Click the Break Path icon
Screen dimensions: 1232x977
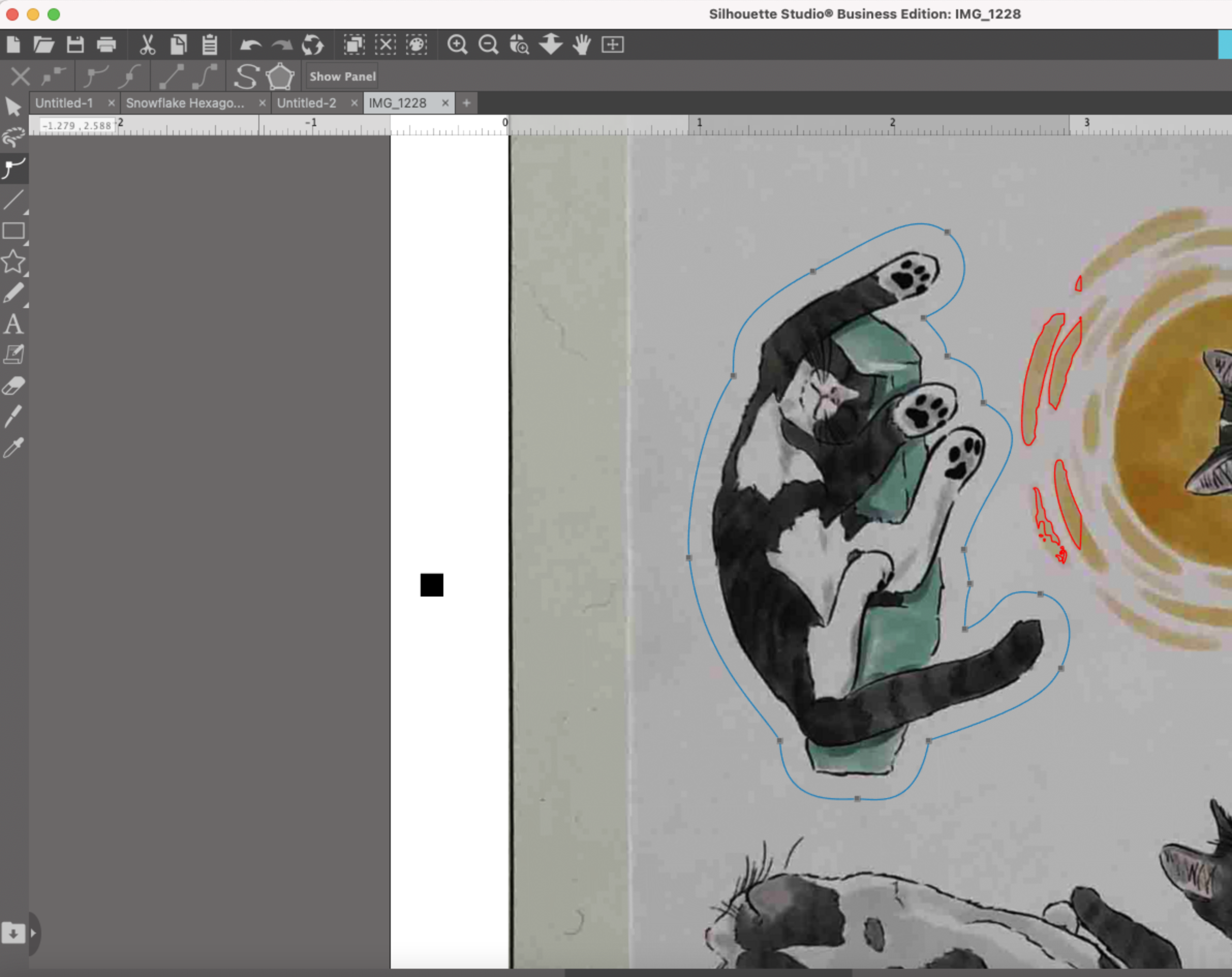tap(54, 76)
